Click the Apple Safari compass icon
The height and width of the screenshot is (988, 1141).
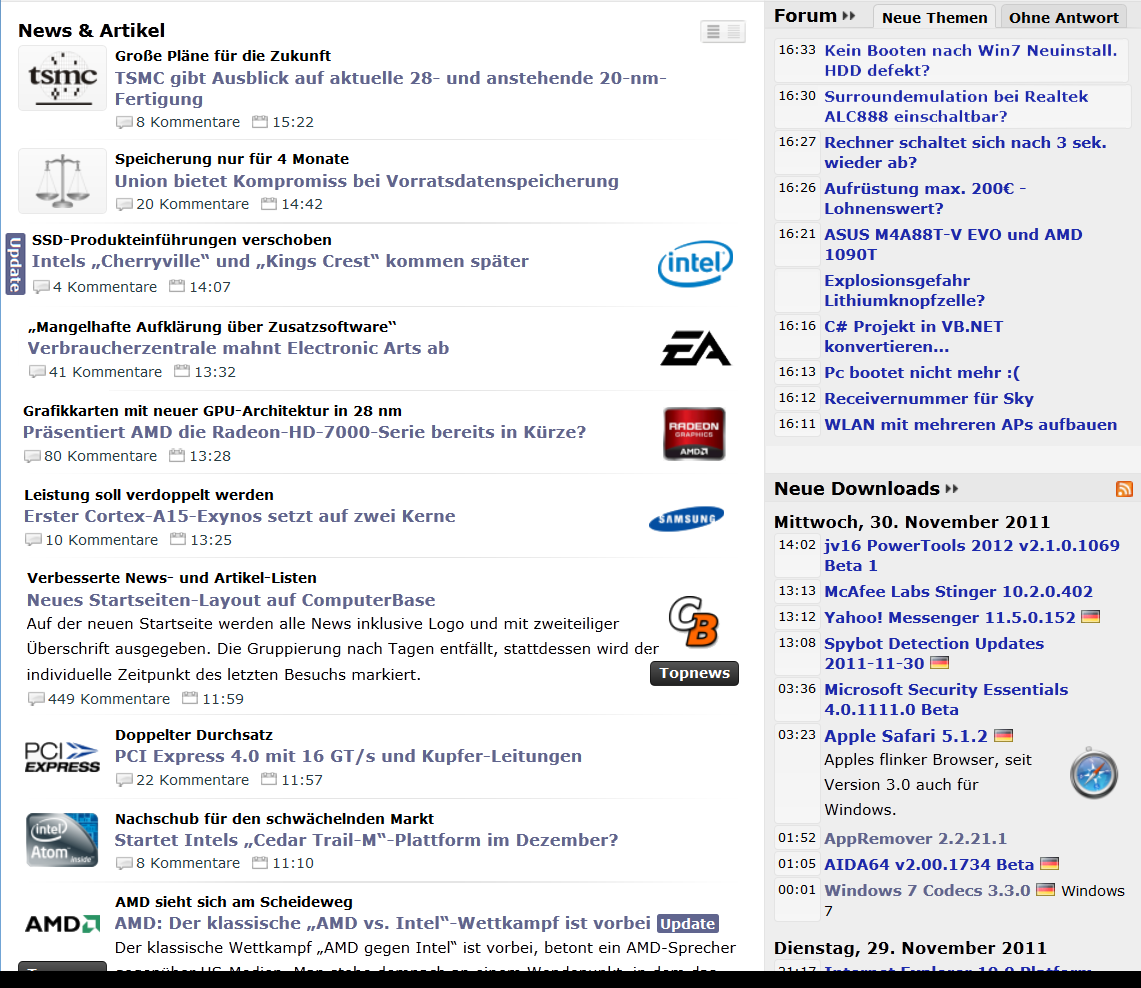(x=1094, y=773)
